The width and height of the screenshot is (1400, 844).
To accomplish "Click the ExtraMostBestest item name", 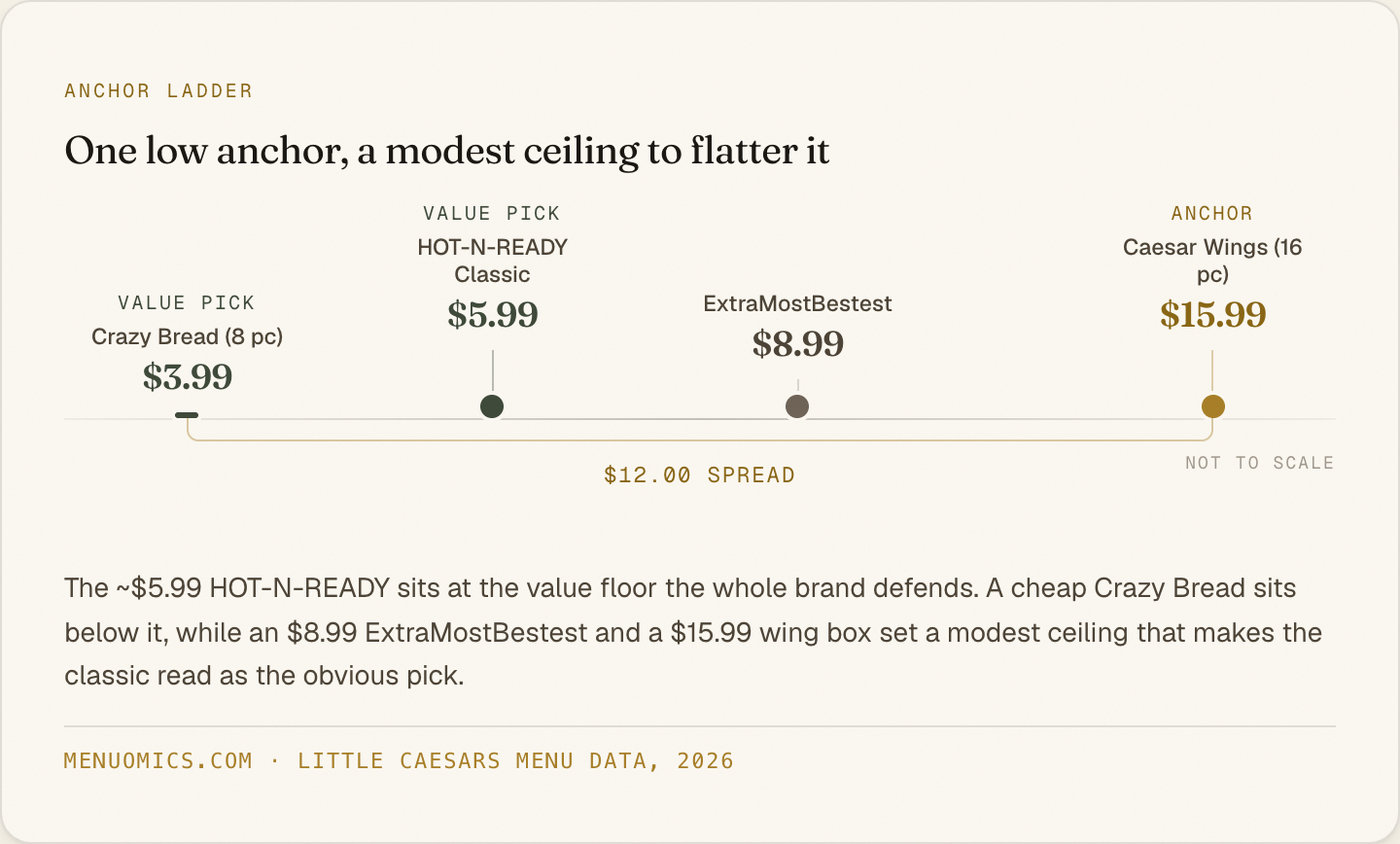I will [x=797, y=303].
